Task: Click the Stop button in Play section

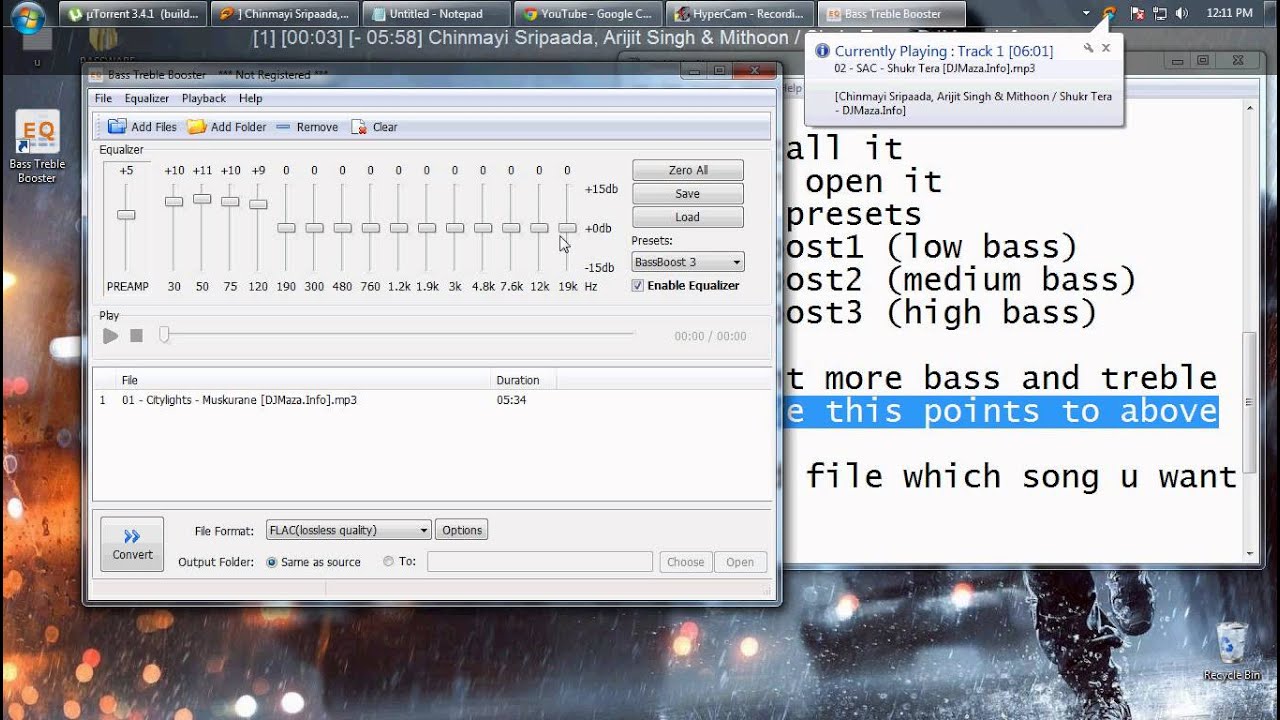Action: 137,336
